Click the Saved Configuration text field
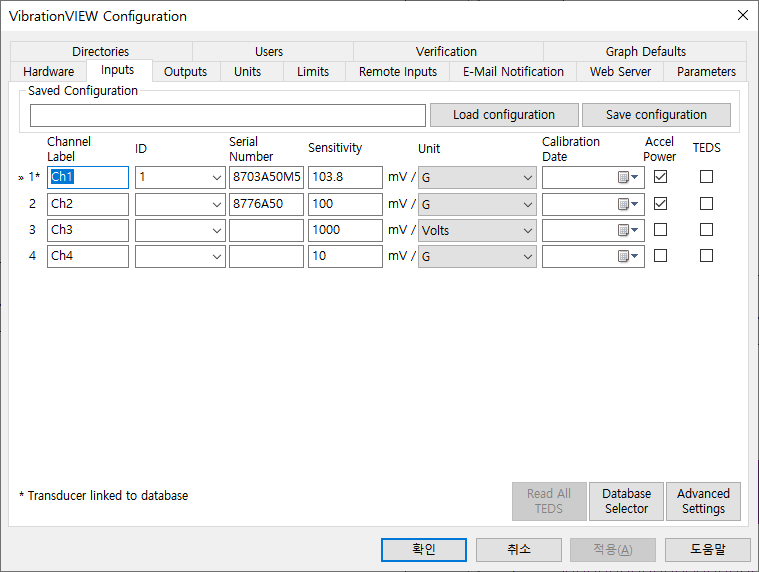 click(228, 115)
